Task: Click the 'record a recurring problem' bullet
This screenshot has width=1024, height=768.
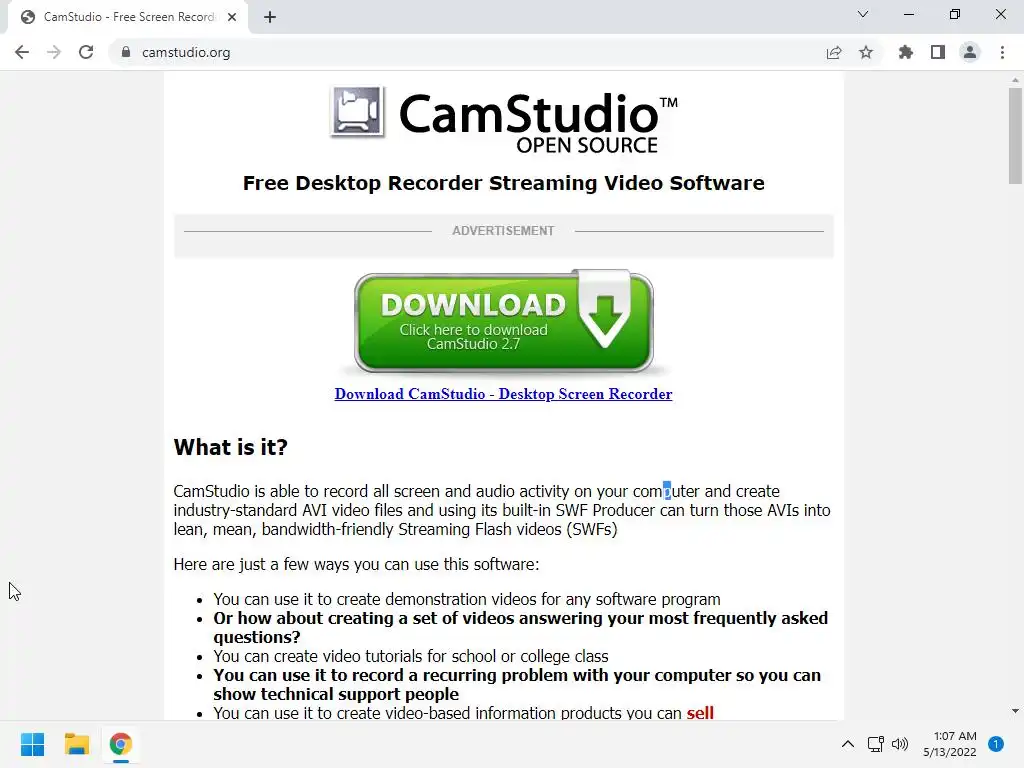Action: (x=517, y=684)
